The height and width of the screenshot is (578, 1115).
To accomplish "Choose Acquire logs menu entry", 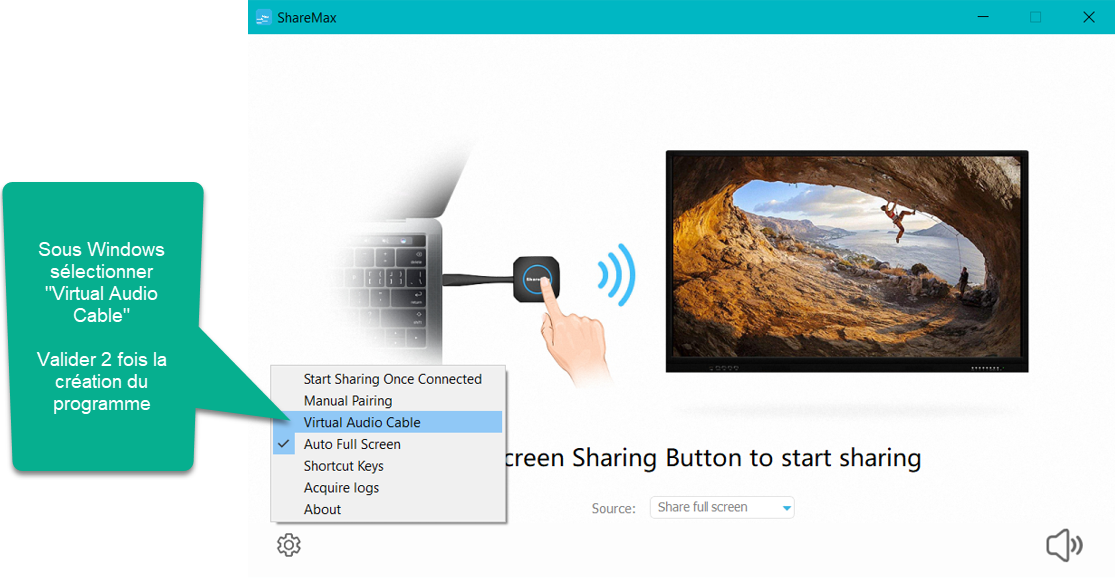I will click(x=341, y=488).
